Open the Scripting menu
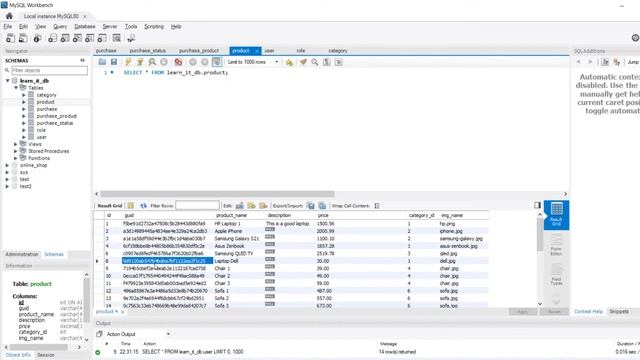This screenshot has width=640, height=360. click(x=154, y=27)
